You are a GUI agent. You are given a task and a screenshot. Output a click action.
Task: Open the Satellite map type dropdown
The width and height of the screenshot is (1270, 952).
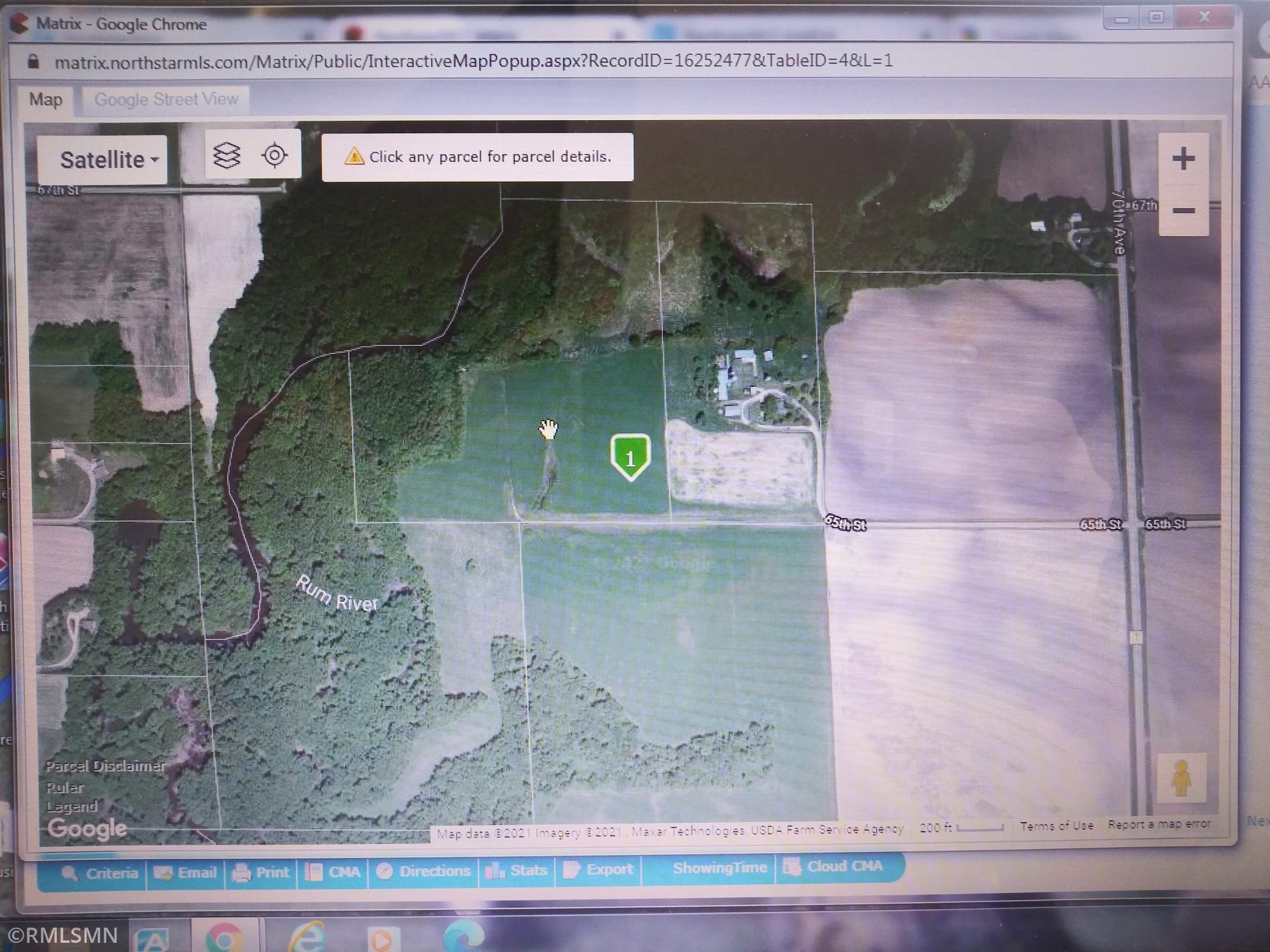pos(102,160)
